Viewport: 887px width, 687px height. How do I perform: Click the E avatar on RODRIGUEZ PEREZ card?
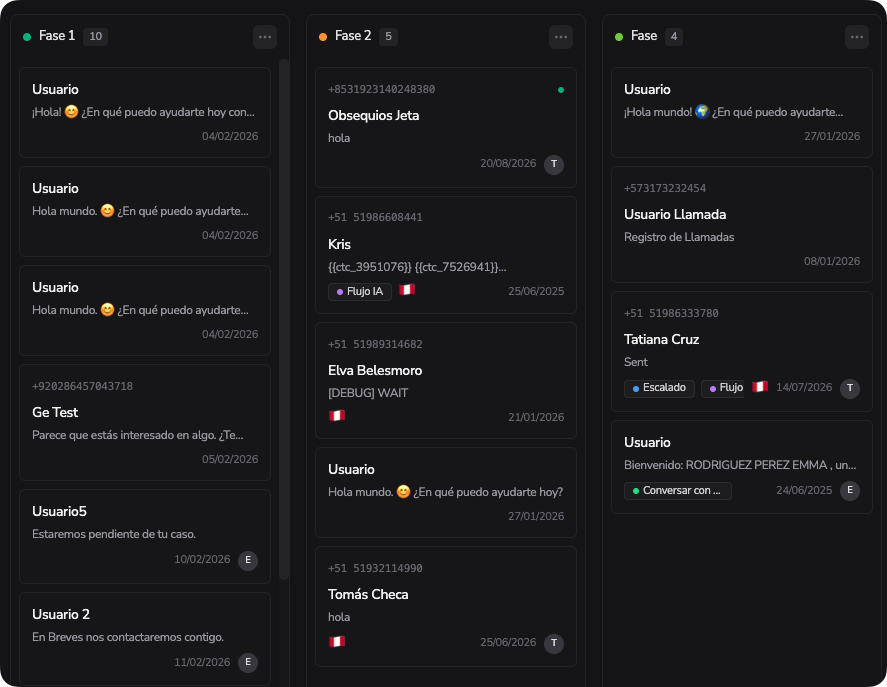pos(850,491)
